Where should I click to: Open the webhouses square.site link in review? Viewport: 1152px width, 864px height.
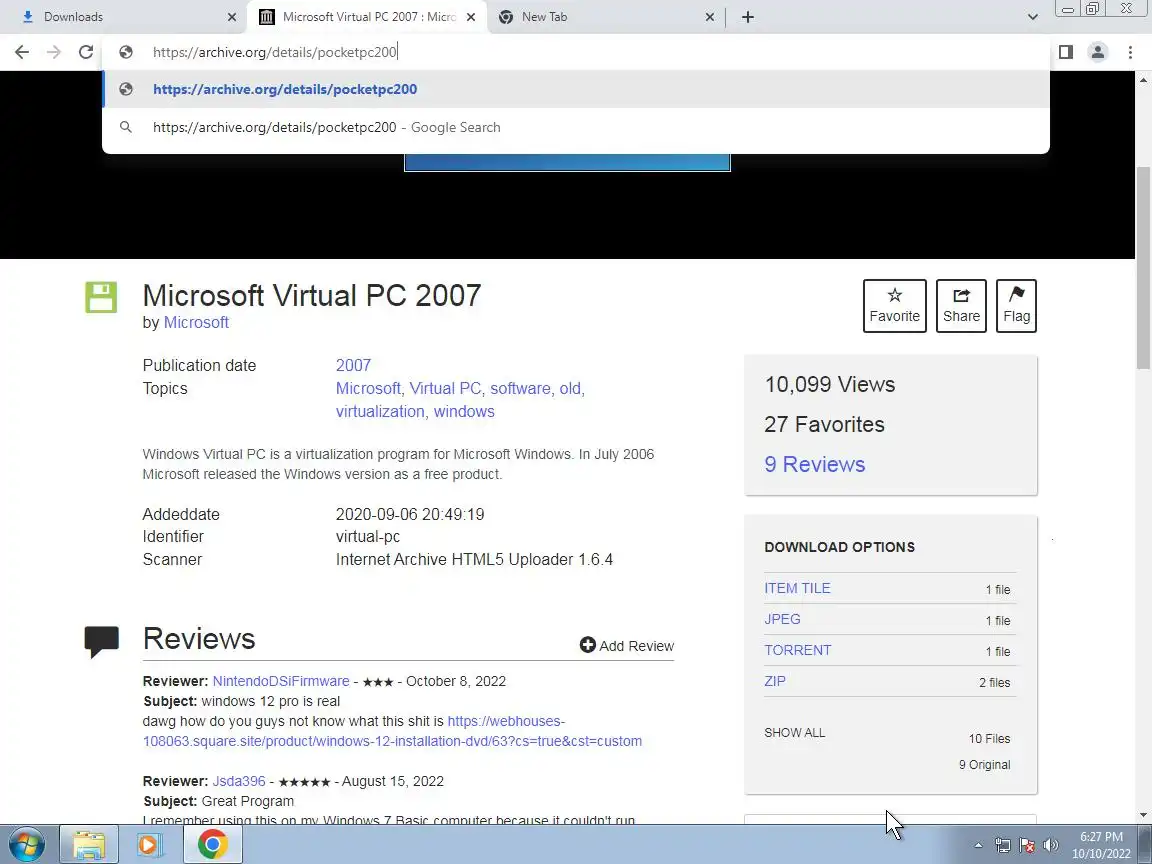392,731
